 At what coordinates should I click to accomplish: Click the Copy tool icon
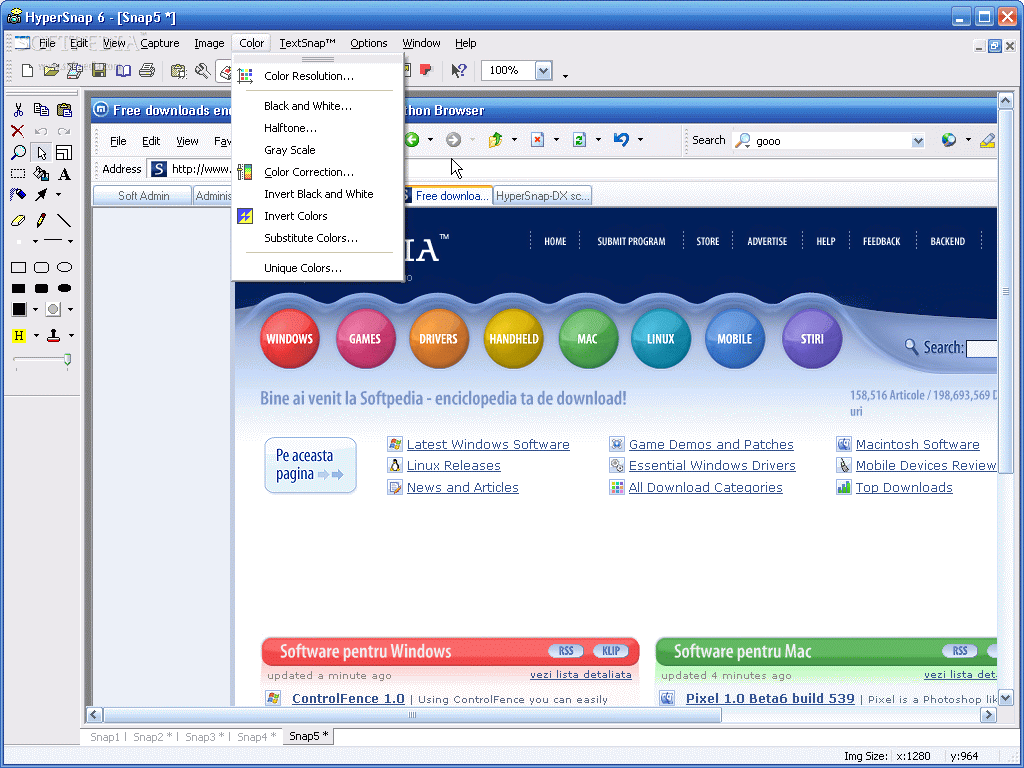pos(41,110)
